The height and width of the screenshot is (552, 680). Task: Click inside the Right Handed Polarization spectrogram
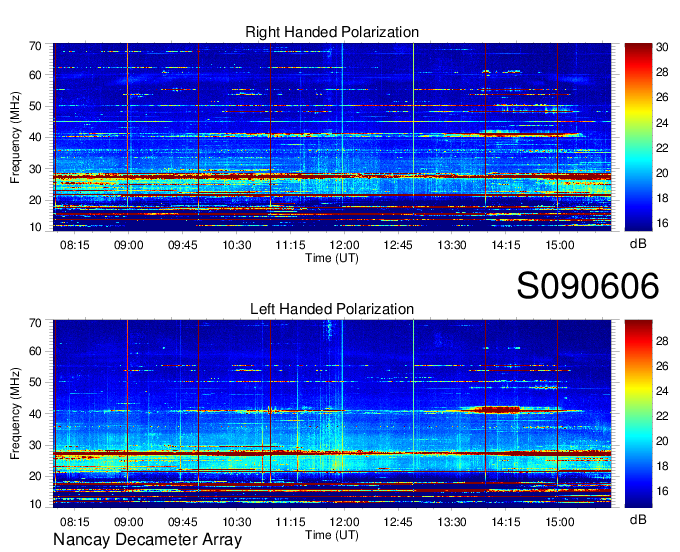332,137
